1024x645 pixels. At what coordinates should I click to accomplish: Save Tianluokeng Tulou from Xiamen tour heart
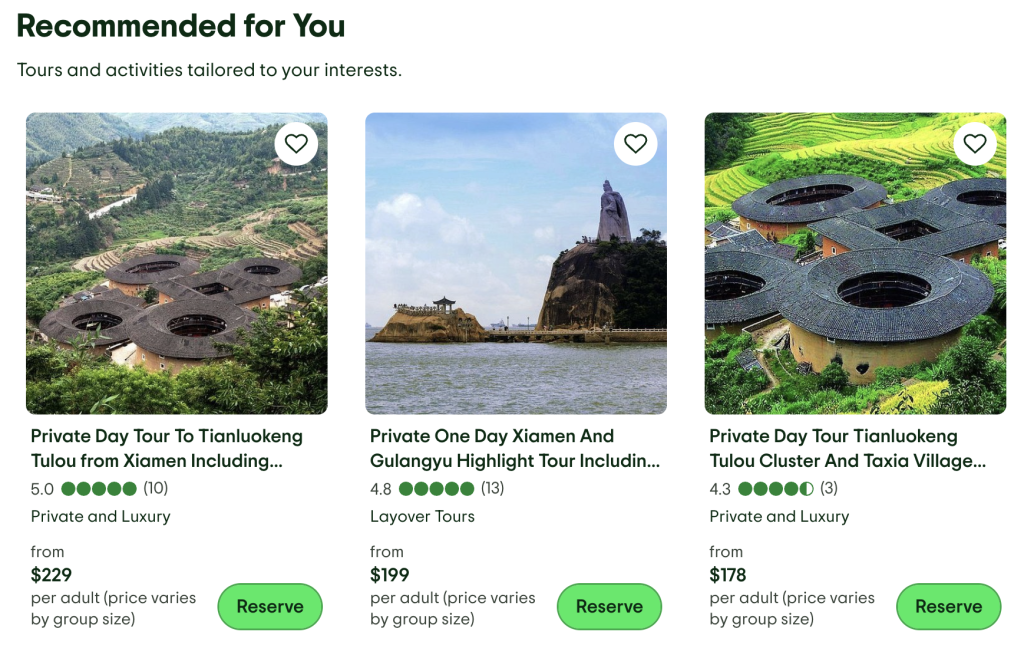coord(296,144)
